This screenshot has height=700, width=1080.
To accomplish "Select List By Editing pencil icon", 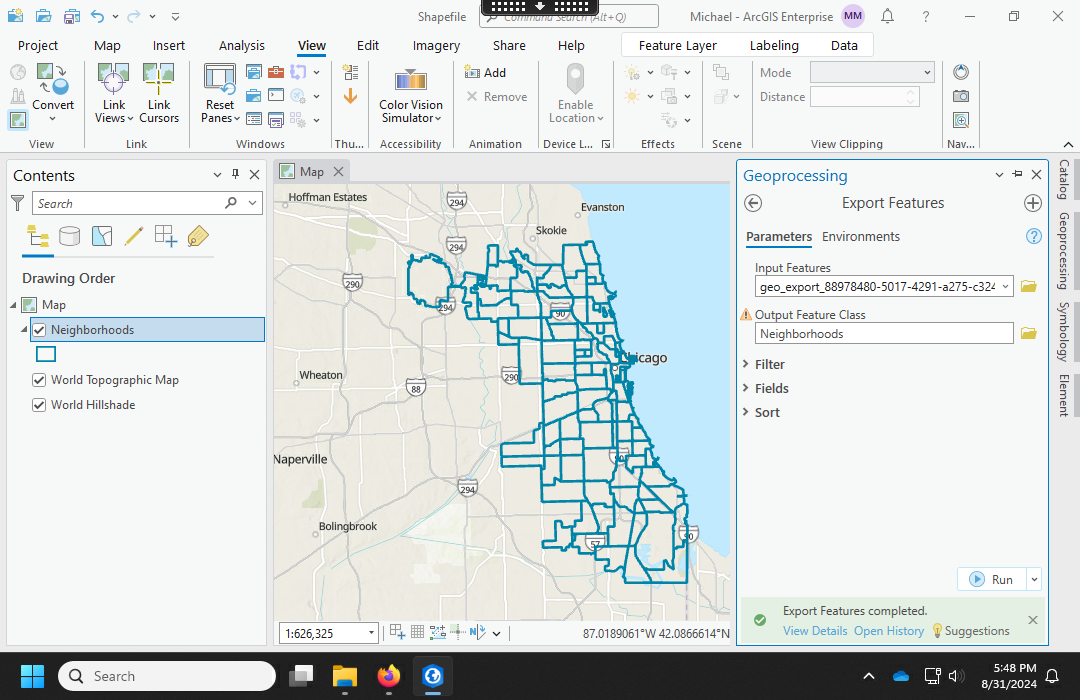I will (133, 236).
